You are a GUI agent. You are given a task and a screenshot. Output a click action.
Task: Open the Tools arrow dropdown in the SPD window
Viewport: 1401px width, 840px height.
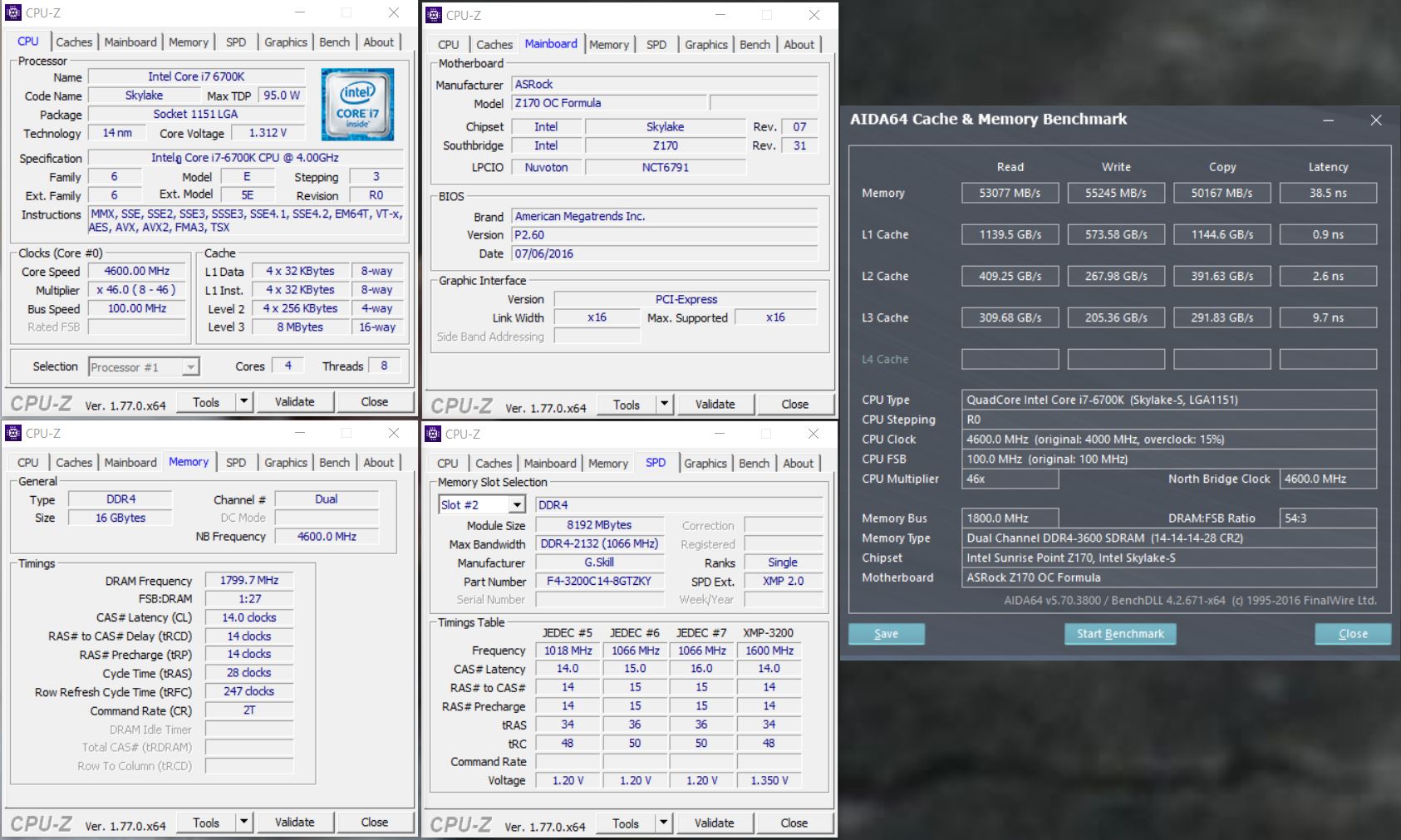[663, 823]
